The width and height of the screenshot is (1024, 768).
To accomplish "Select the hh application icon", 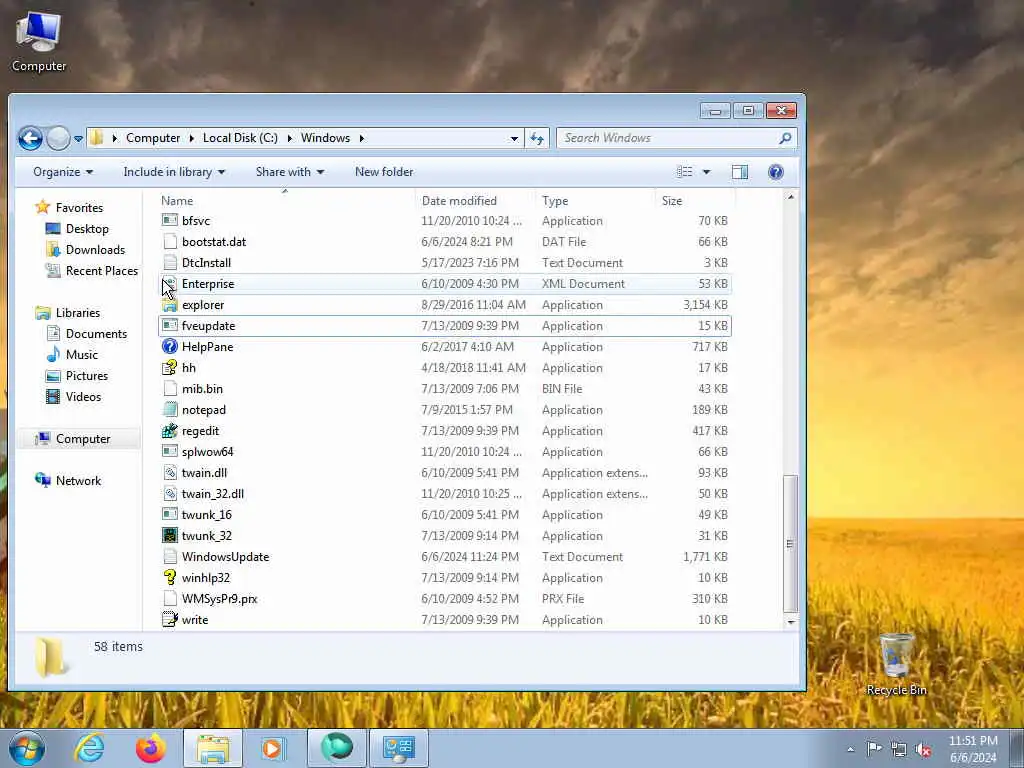I will point(170,368).
